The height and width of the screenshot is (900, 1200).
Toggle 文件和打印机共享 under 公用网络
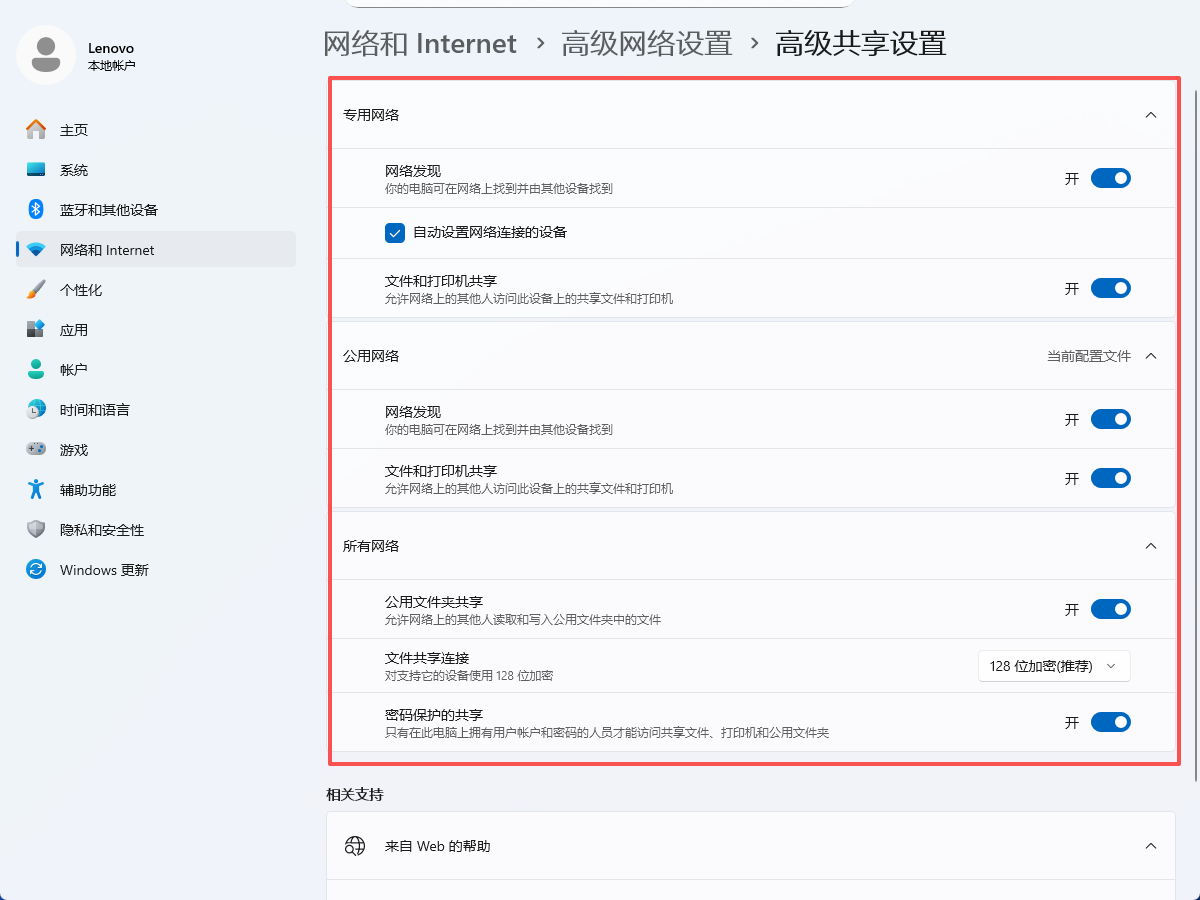click(x=1110, y=478)
